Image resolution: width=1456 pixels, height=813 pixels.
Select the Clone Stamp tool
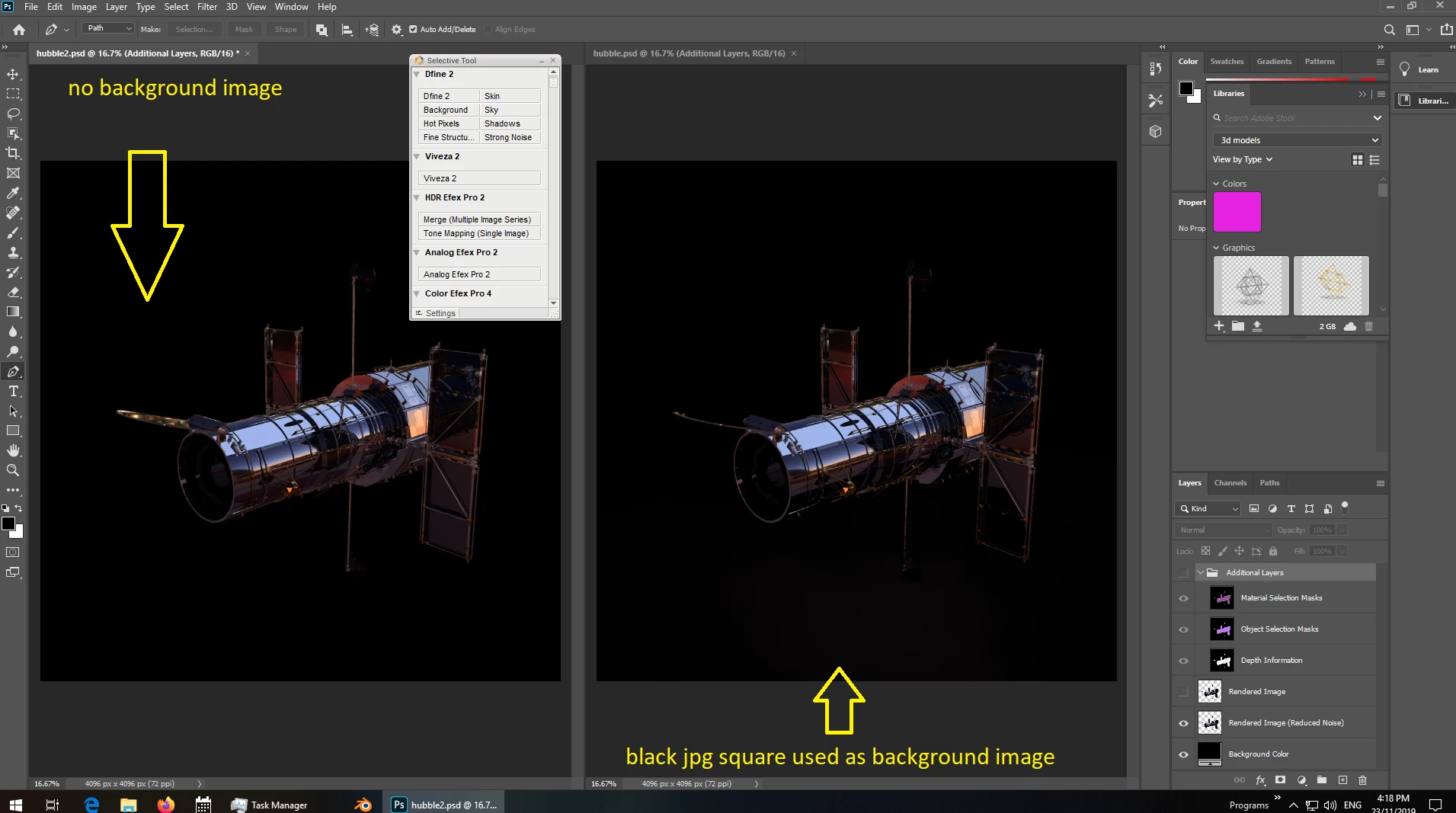(13, 252)
